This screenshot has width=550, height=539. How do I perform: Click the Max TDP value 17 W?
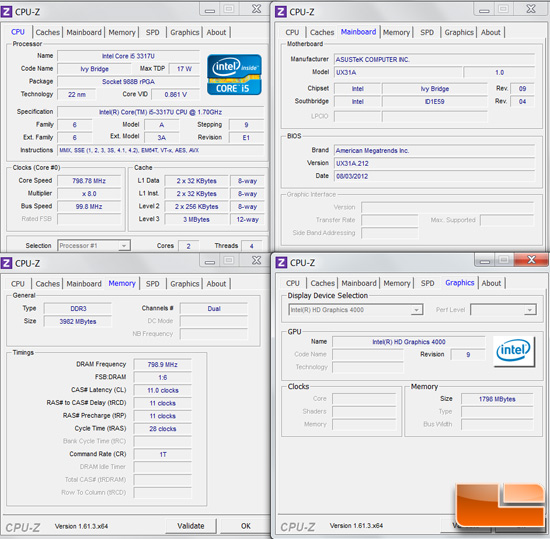pos(184,69)
